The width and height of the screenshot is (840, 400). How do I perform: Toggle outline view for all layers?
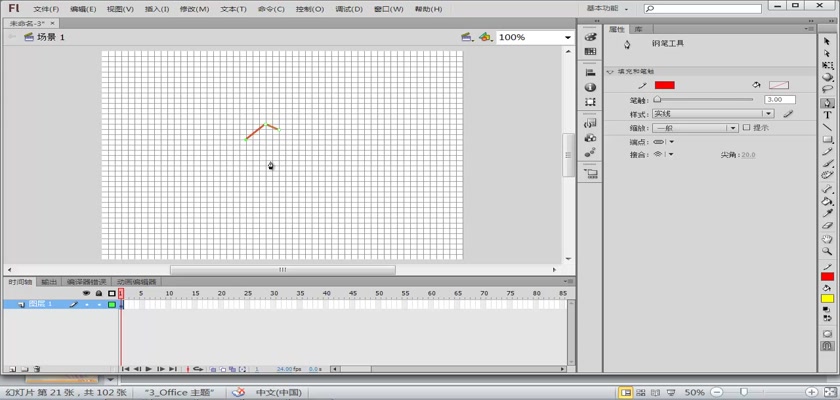111,293
